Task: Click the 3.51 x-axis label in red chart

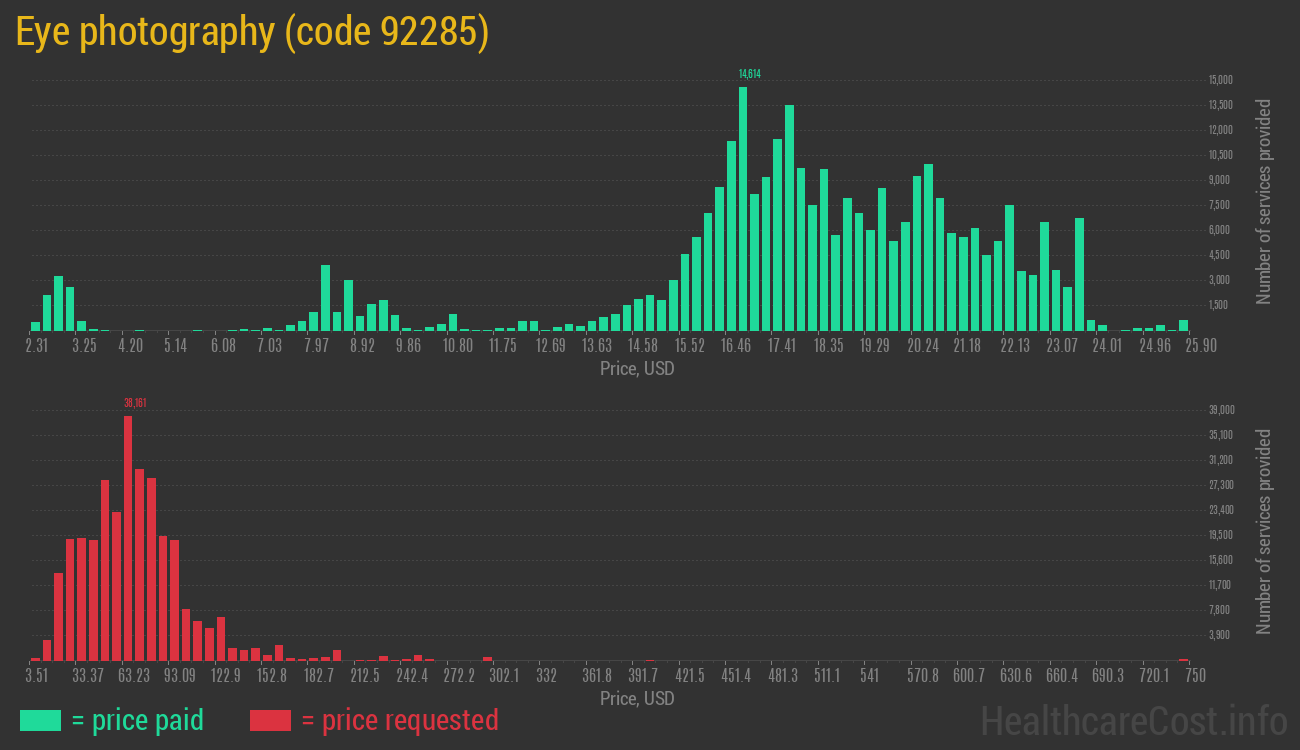Action: (36, 676)
